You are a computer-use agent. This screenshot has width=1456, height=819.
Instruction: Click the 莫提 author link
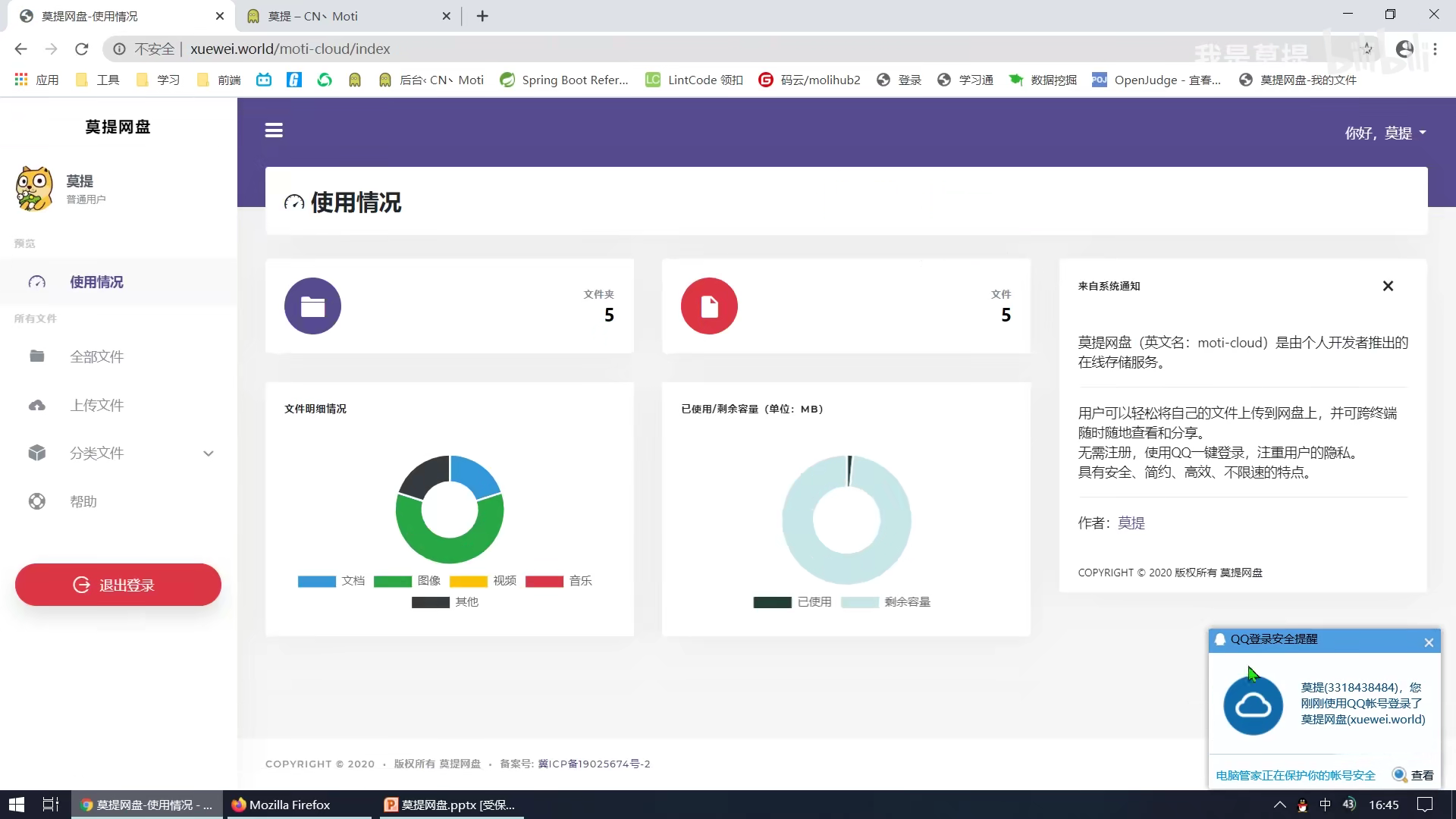coord(1131,523)
